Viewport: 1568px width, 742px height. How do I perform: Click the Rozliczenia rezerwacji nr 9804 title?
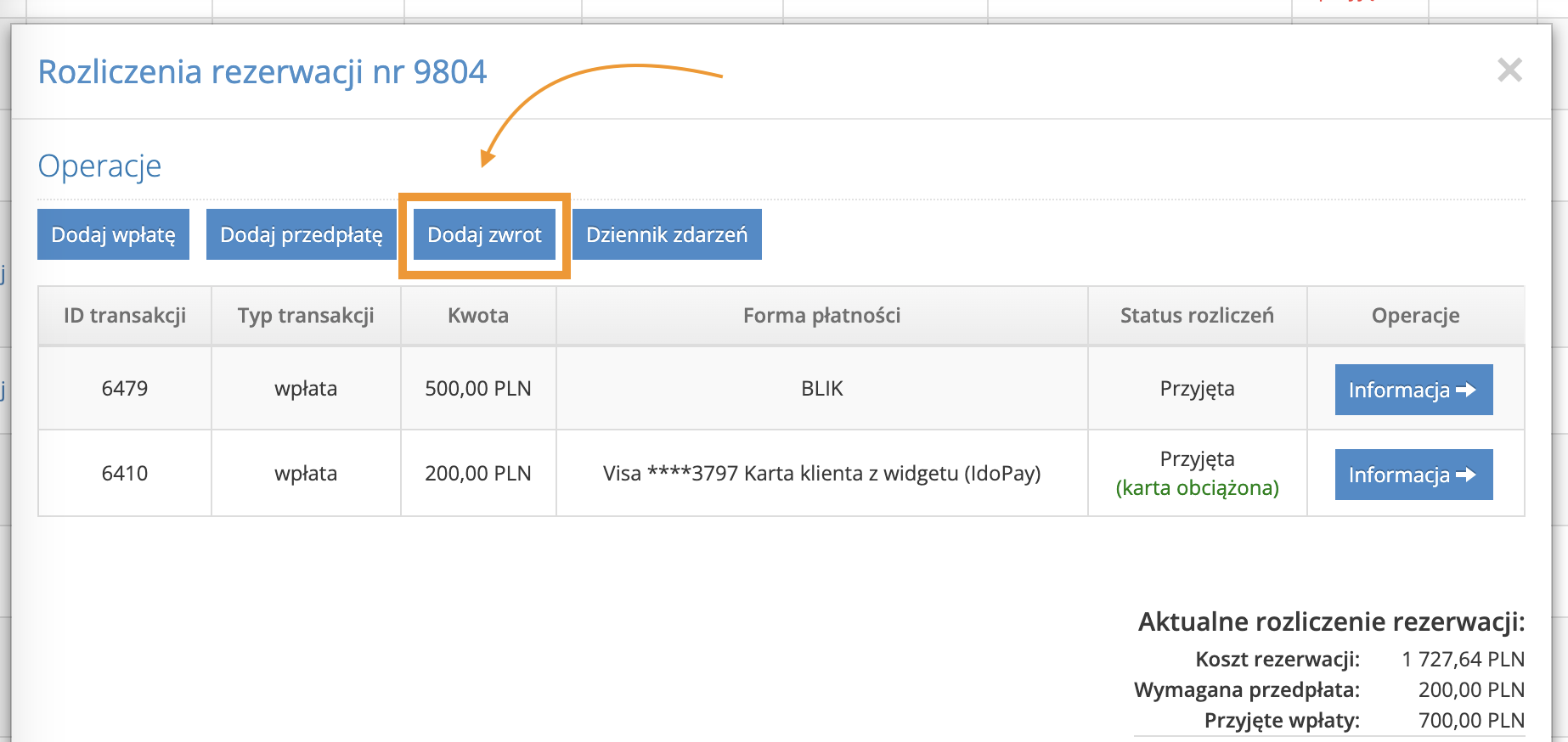point(262,72)
